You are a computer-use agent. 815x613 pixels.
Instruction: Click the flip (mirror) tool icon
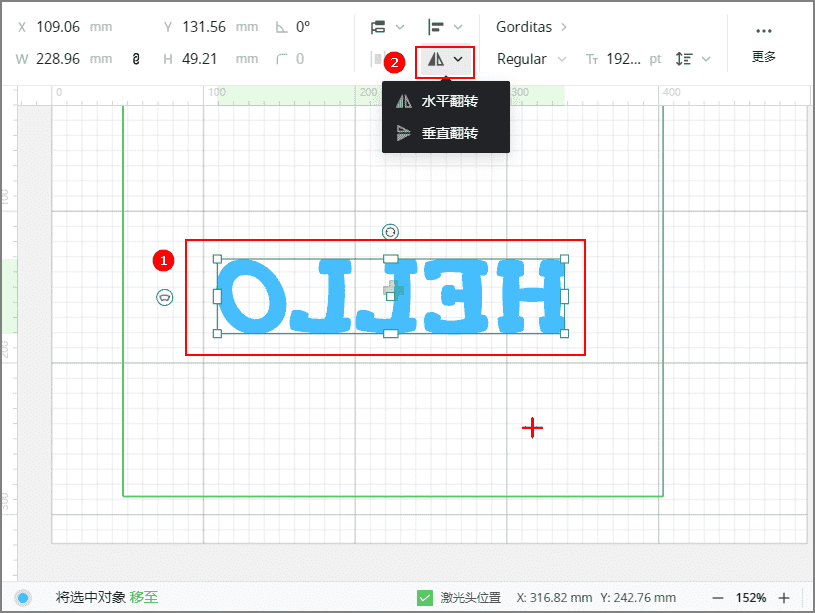[x=436, y=60]
